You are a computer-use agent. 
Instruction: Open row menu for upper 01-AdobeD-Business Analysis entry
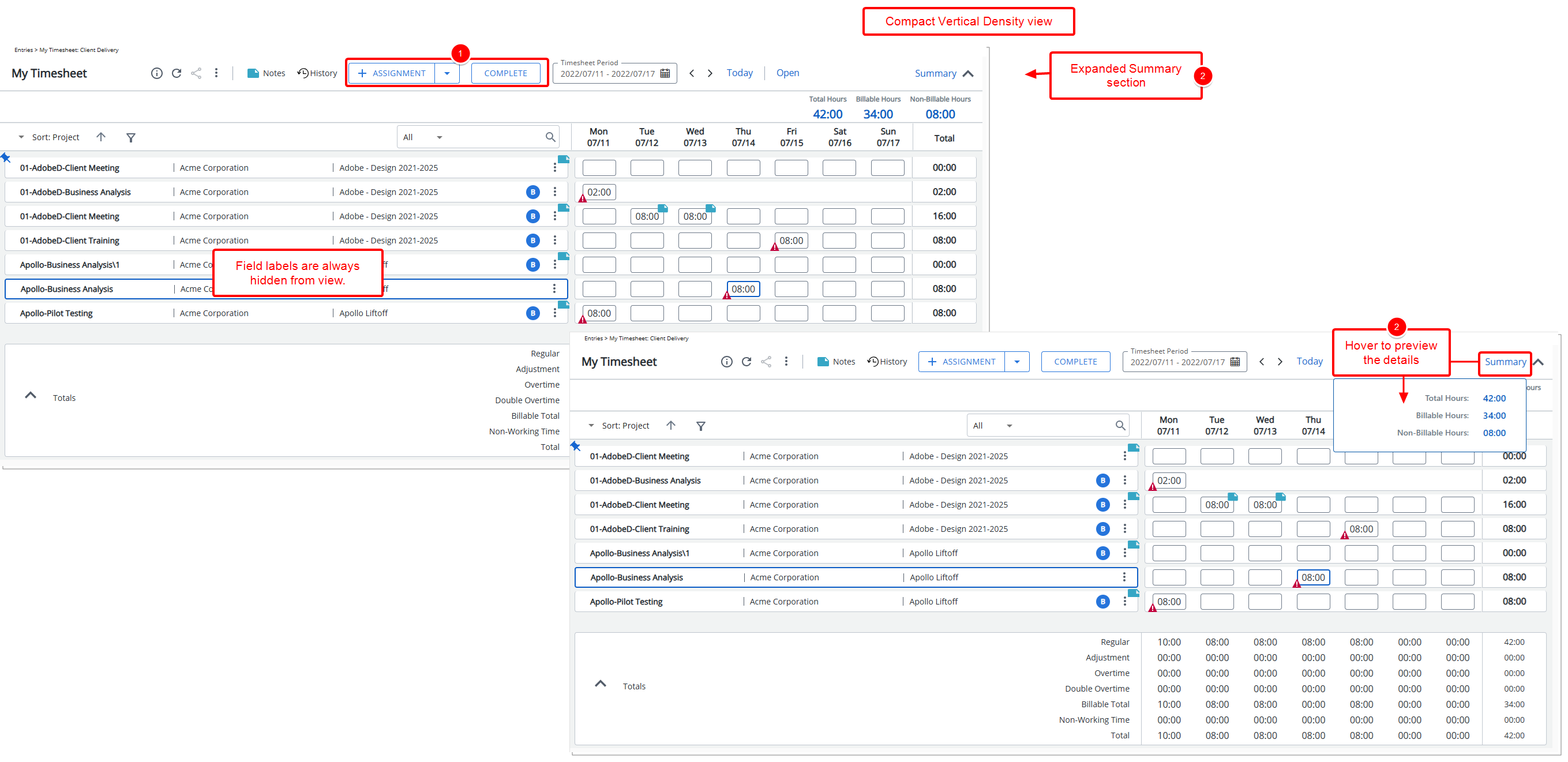coord(554,192)
